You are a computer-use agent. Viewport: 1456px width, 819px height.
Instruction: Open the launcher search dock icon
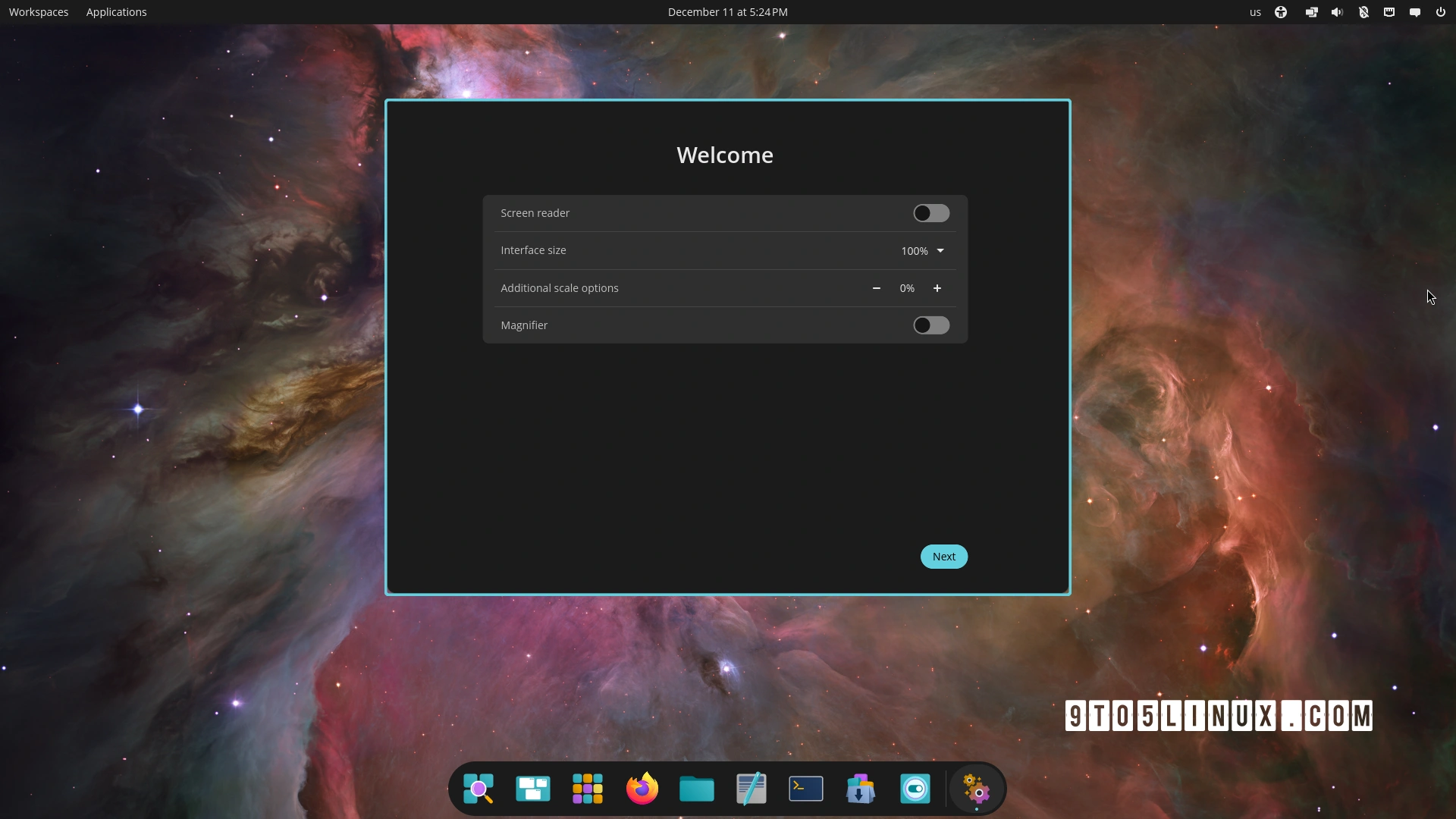[x=479, y=789]
